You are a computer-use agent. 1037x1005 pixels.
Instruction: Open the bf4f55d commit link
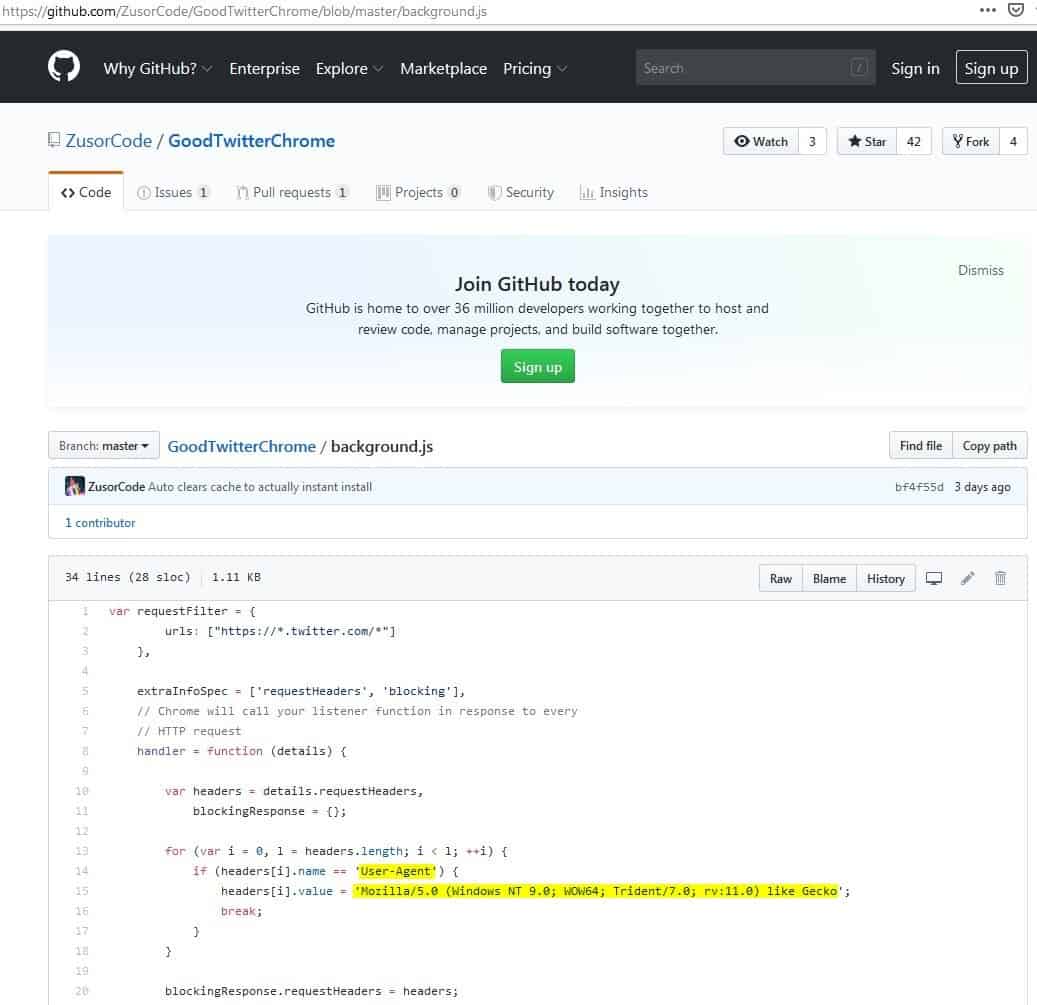tap(918, 487)
